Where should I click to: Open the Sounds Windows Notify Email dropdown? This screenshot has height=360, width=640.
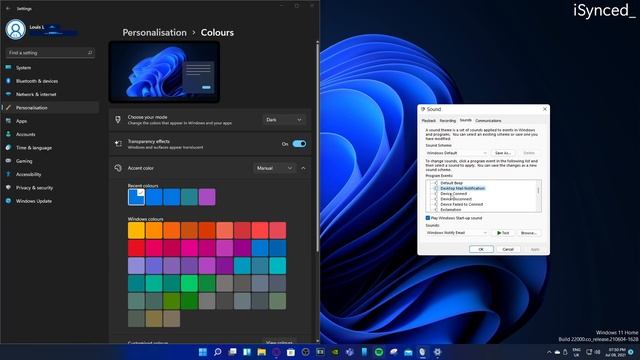click(457, 233)
